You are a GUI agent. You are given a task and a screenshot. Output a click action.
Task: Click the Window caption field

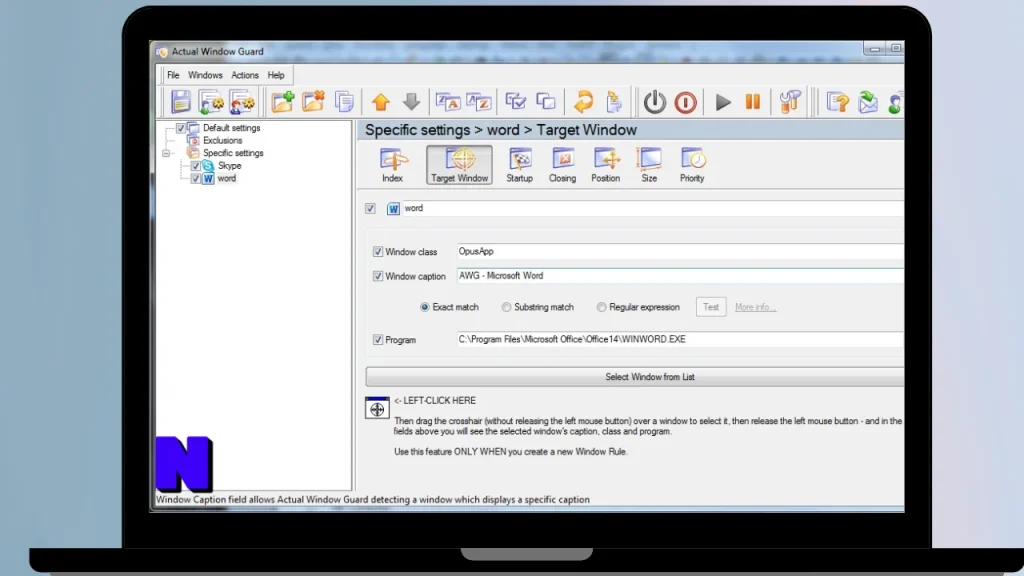680,276
